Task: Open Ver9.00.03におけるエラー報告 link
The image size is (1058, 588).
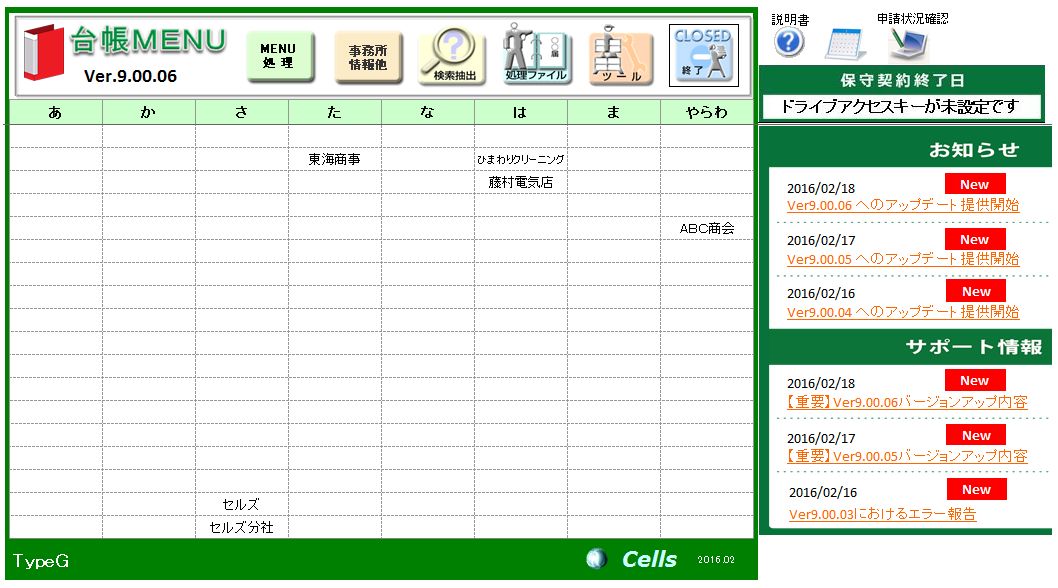Action: (883, 514)
